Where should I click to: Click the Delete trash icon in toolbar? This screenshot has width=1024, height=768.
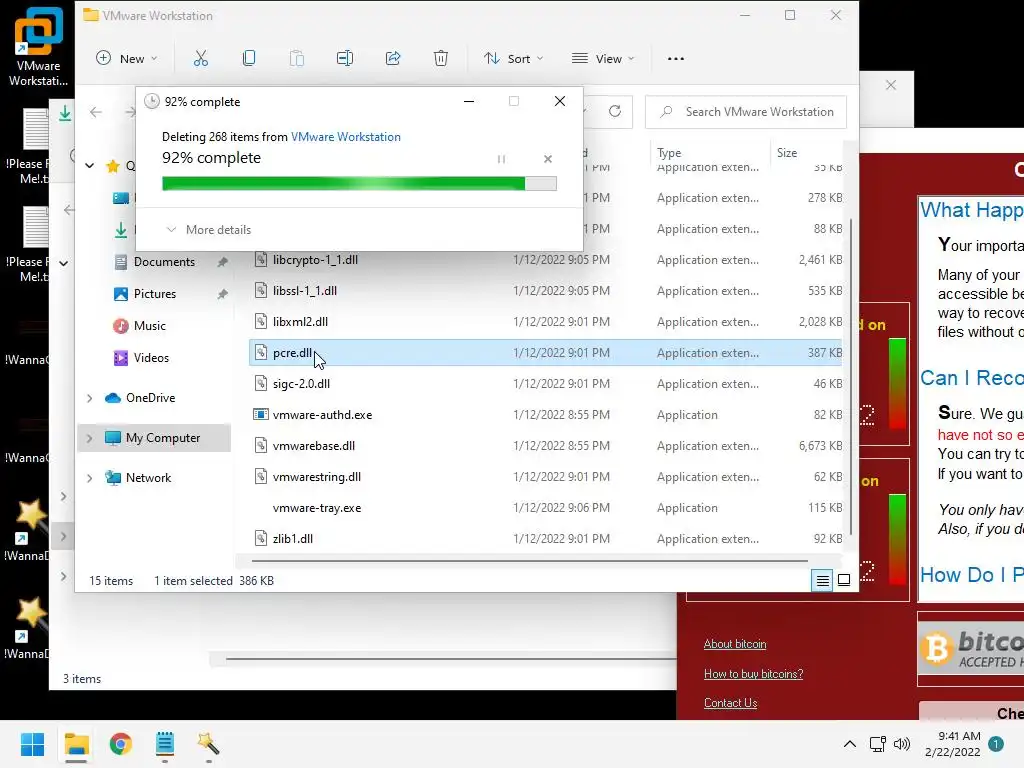441,59
